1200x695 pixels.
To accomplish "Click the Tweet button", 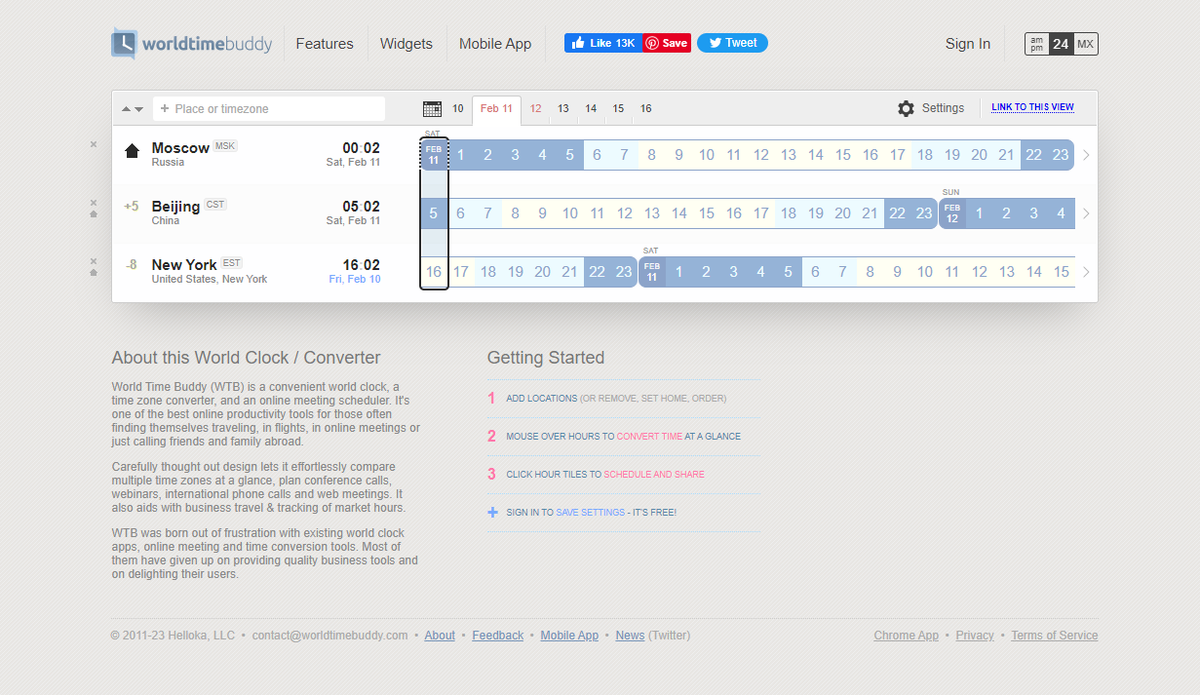I will (x=732, y=43).
